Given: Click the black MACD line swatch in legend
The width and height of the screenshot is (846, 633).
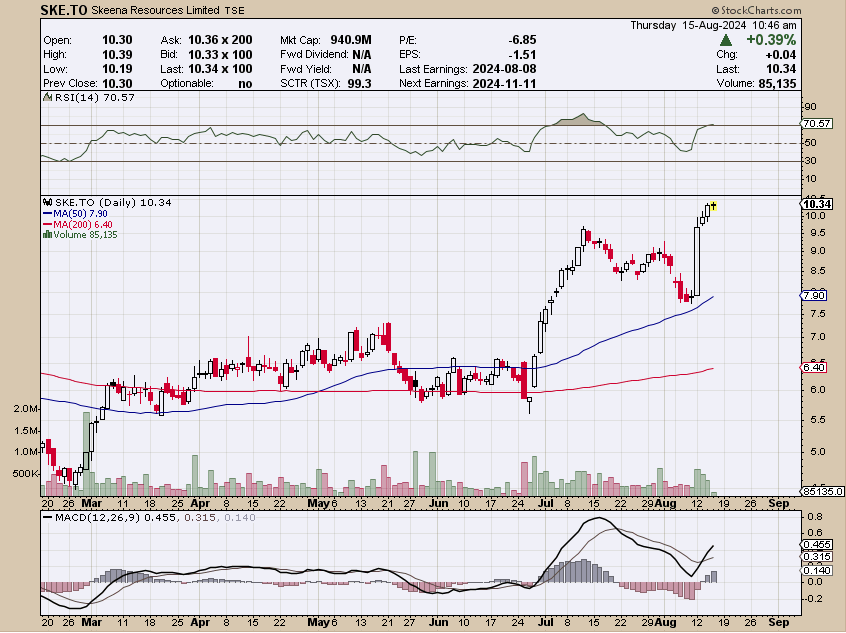Looking at the screenshot, I should [x=47, y=518].
